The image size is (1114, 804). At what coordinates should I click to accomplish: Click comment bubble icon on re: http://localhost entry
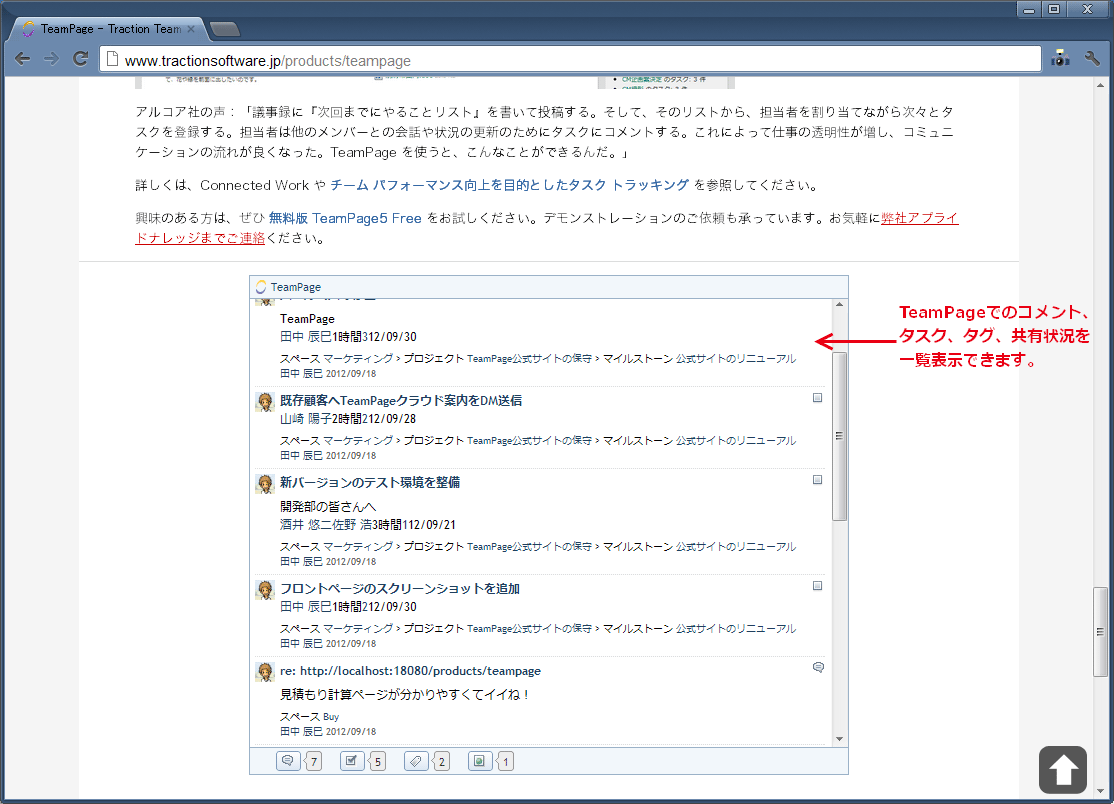click(x=818, y=668)
